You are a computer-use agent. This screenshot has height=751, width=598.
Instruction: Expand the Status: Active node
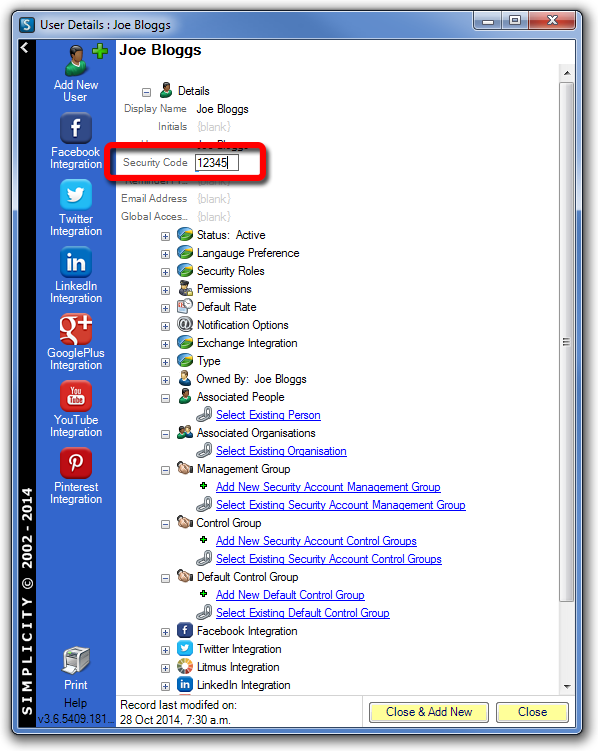point(165,236)
